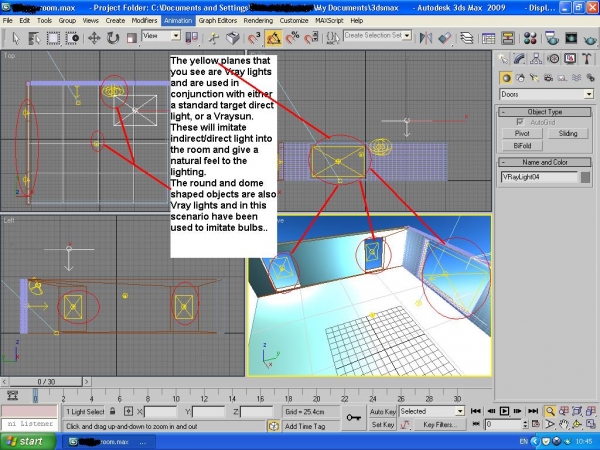Switch to the Modify panel tab
The height and width of the screenshot is (450, 600).
tap(519, 59)
